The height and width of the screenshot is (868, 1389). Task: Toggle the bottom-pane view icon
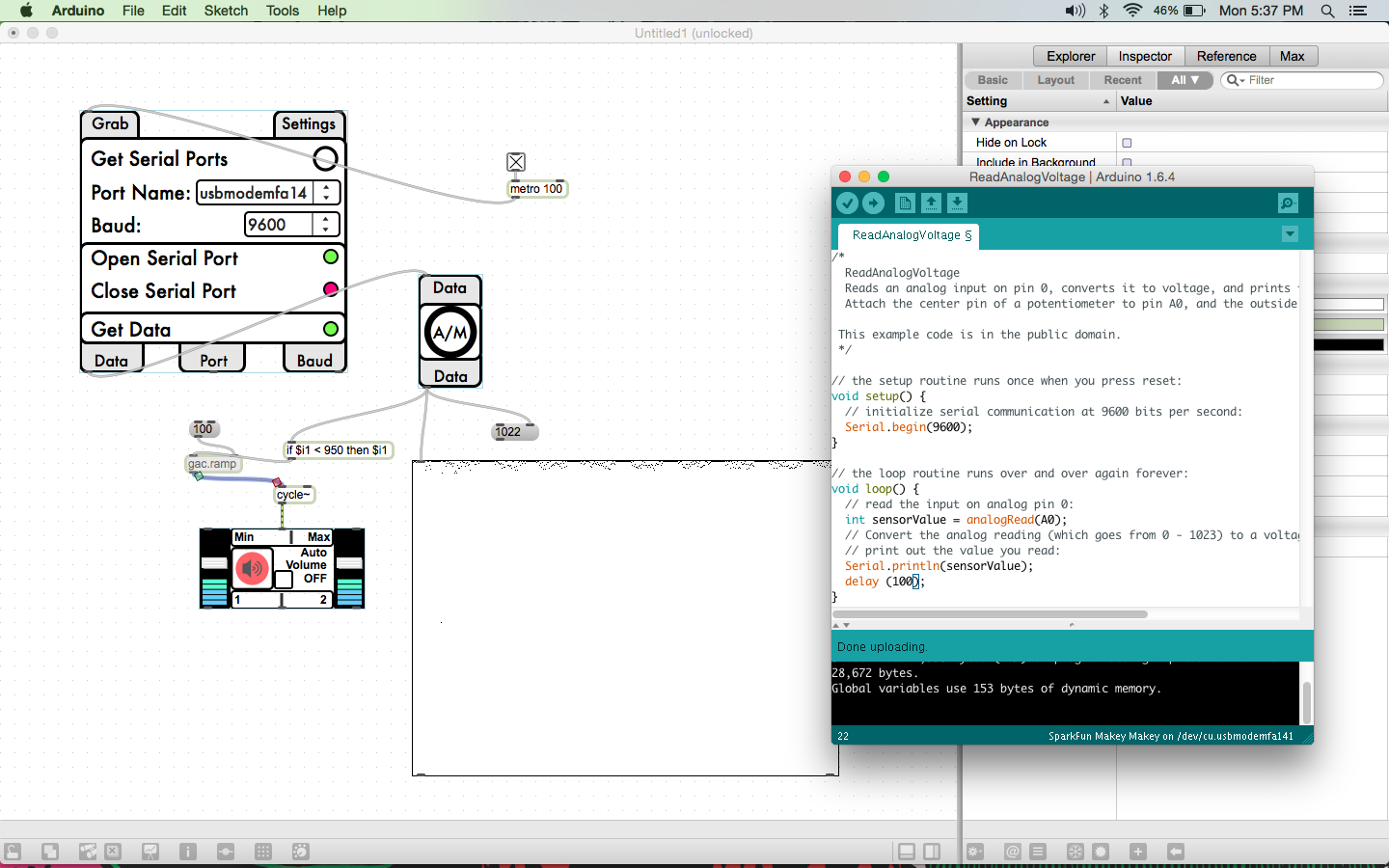coord(907,852)
